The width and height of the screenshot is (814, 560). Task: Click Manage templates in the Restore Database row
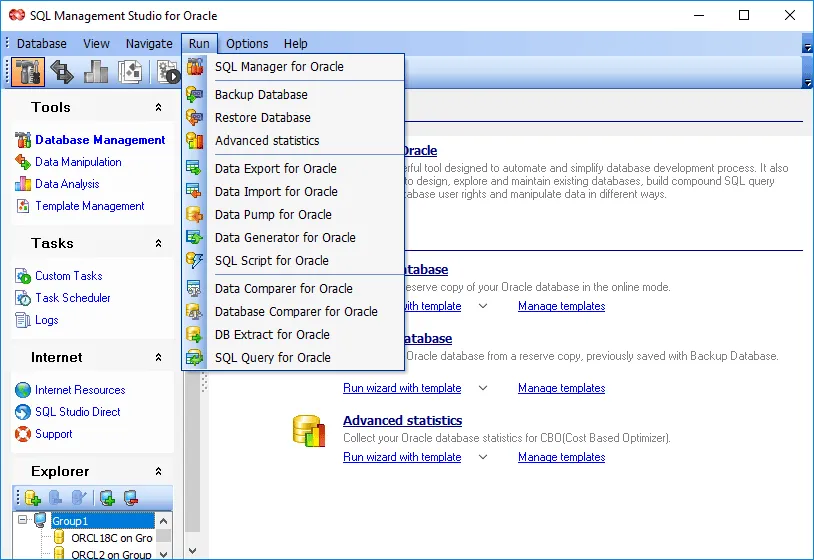coord(561,388)
